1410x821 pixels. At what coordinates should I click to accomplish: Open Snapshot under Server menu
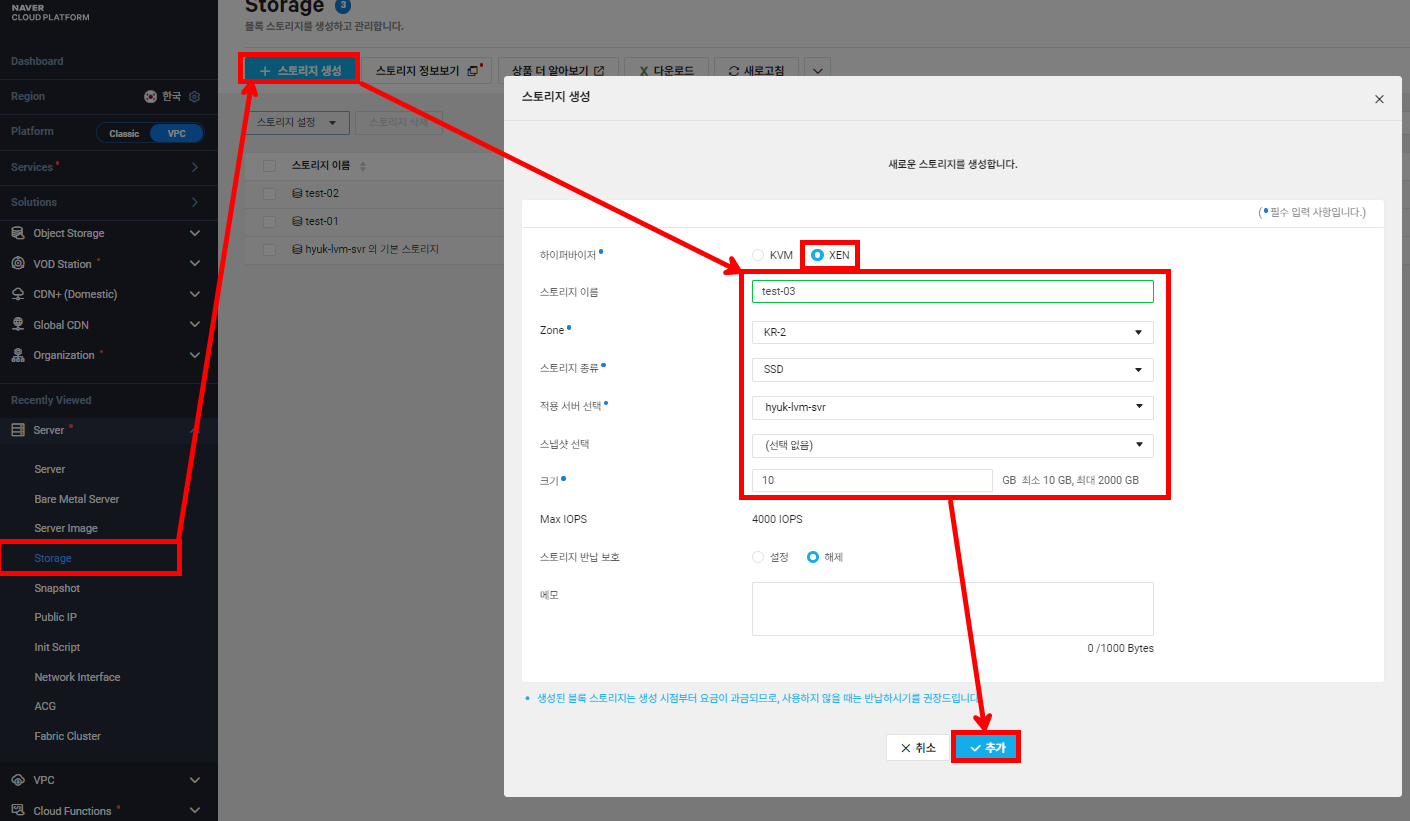point(57,588)
